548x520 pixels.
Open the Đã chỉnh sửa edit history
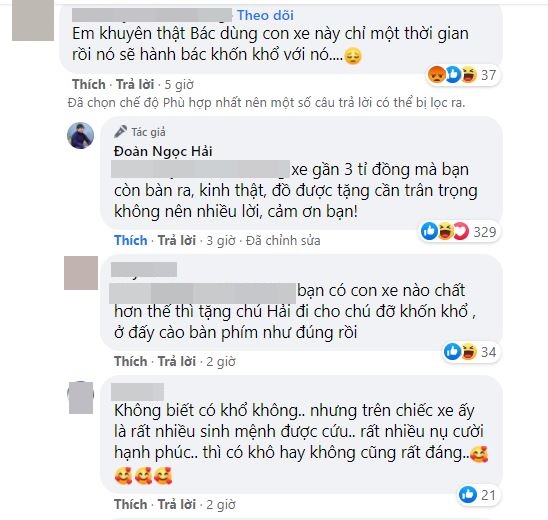(283, 240)
